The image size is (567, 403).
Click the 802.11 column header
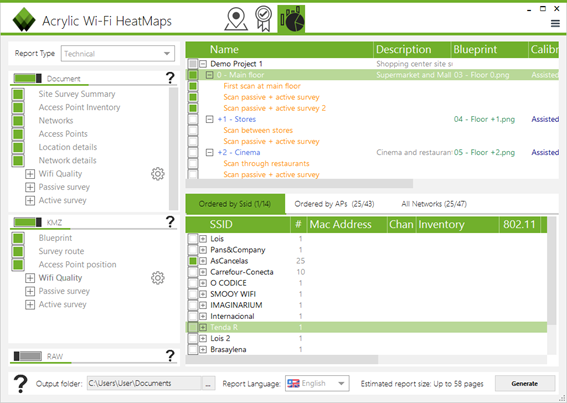[x=520, y=224]
